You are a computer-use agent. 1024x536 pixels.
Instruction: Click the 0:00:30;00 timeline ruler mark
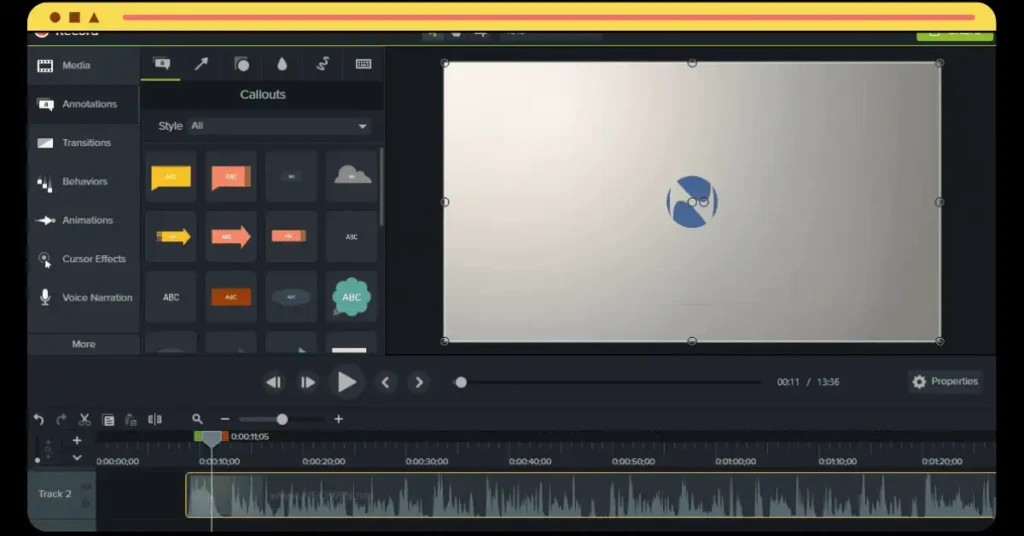426,461
